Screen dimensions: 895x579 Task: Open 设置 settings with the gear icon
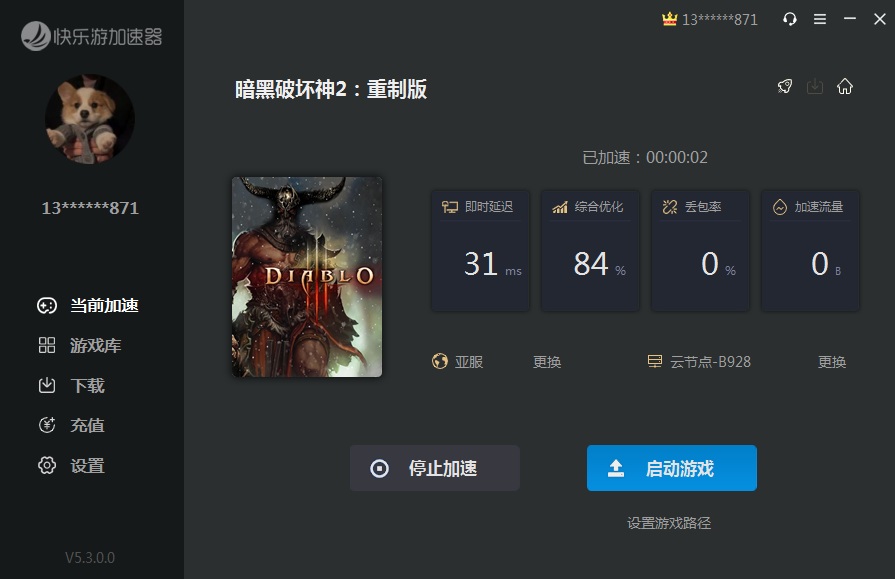tap(71, 466)
